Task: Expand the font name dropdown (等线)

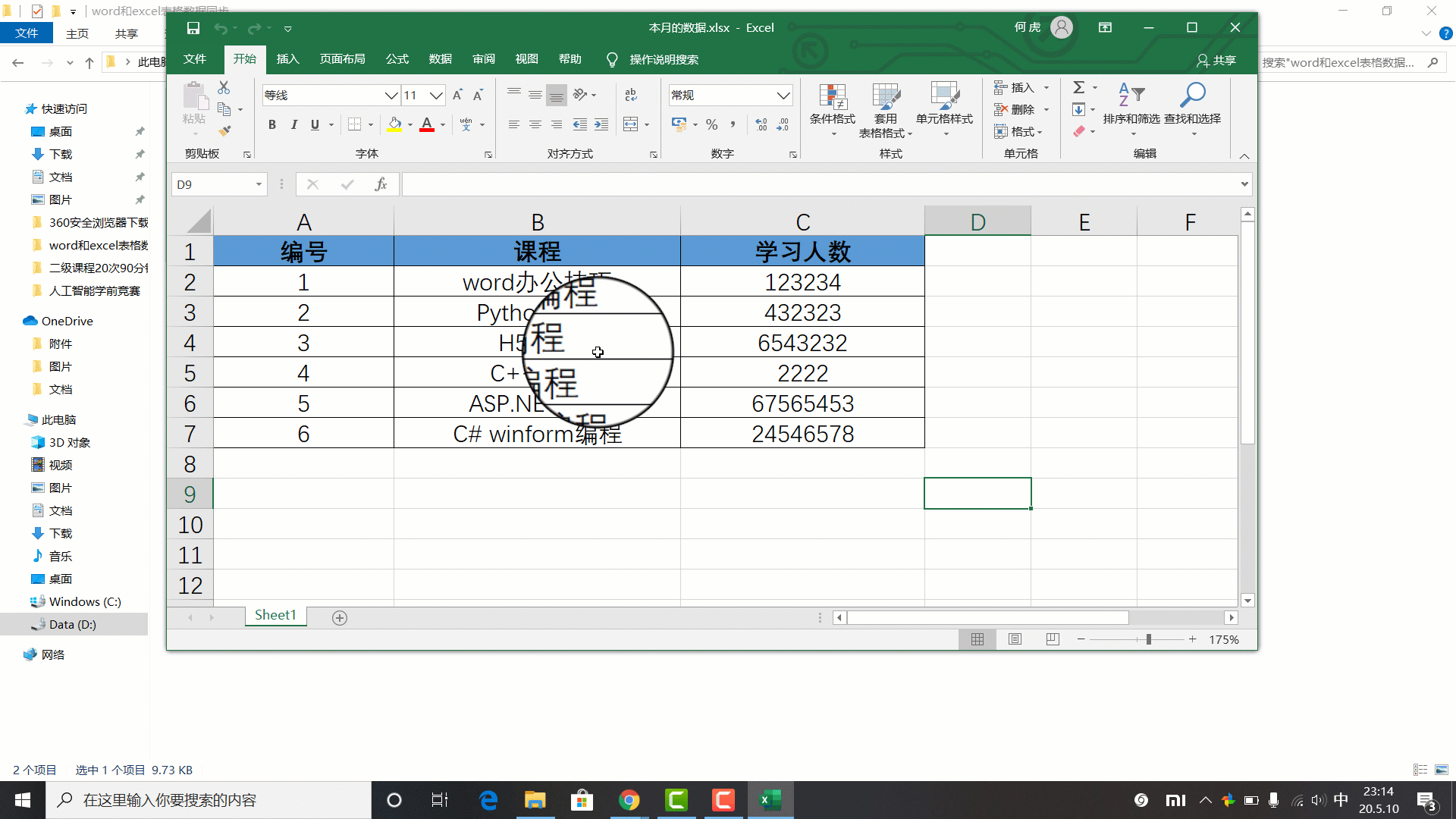Action: click(x=391, y=95)
